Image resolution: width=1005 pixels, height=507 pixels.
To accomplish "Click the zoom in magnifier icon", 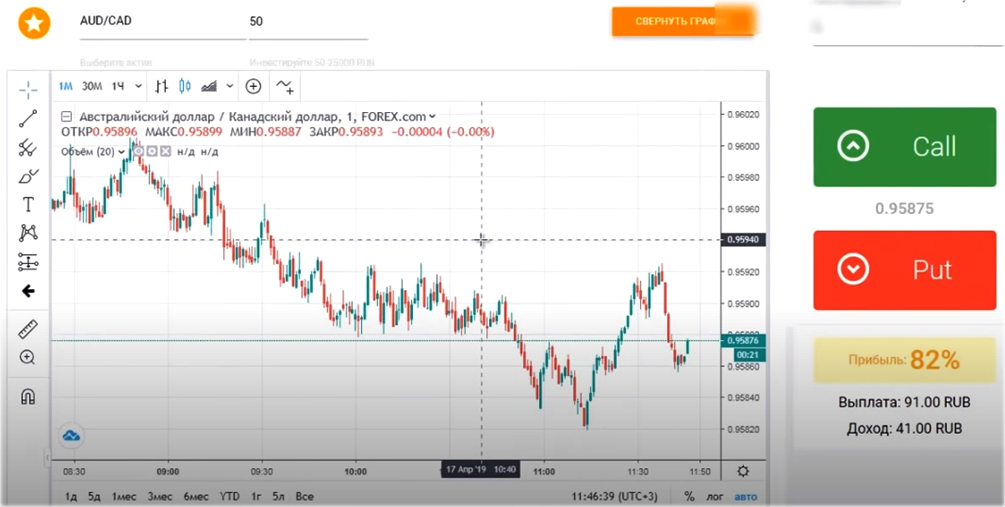I will pyautogui.click(x=28, y=357).
